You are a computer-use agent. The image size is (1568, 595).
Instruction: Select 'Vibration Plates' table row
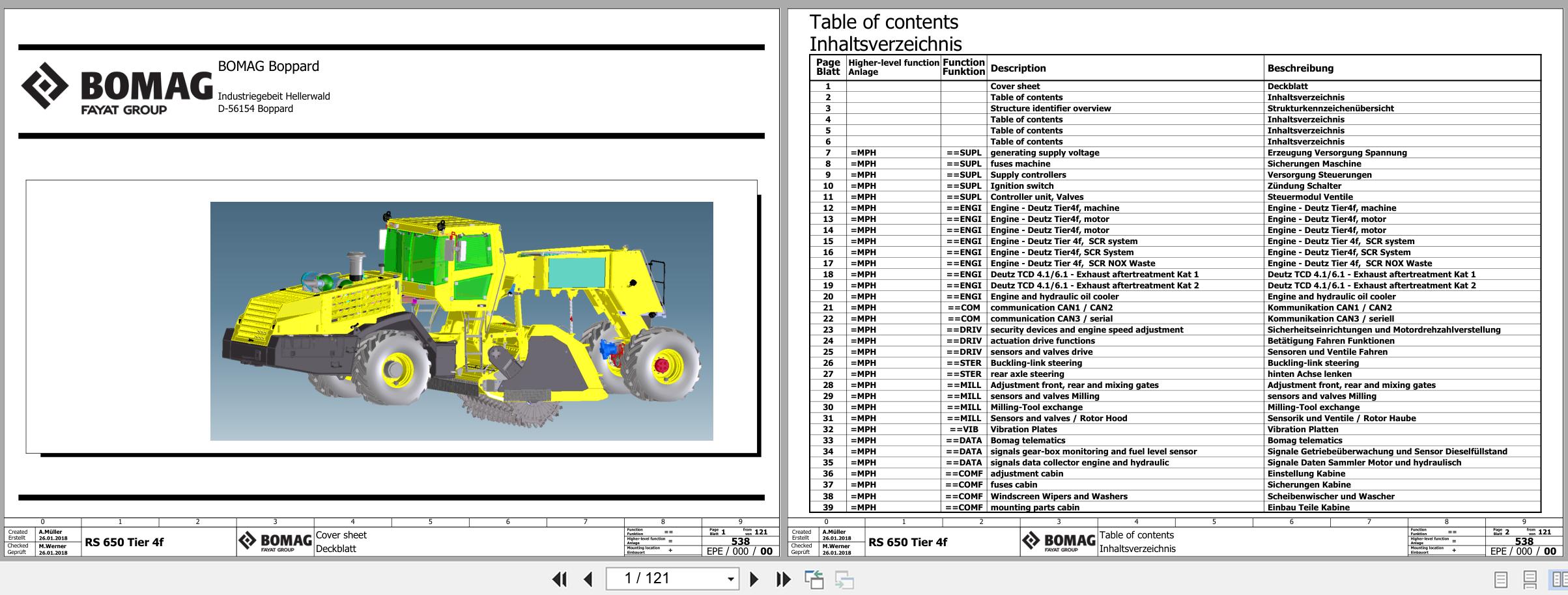(1023, 430)
